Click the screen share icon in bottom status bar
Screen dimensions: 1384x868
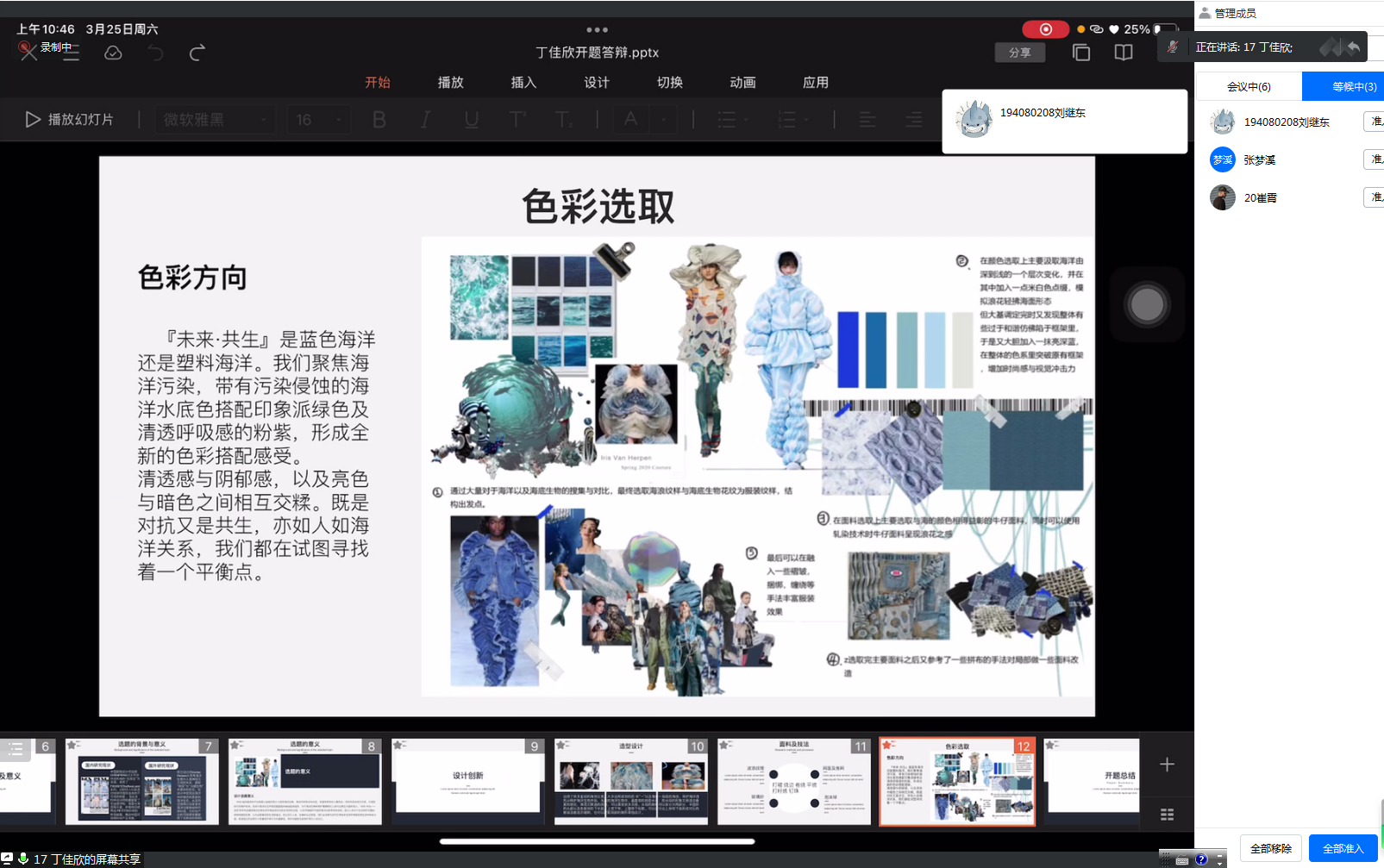click(7, 859)
